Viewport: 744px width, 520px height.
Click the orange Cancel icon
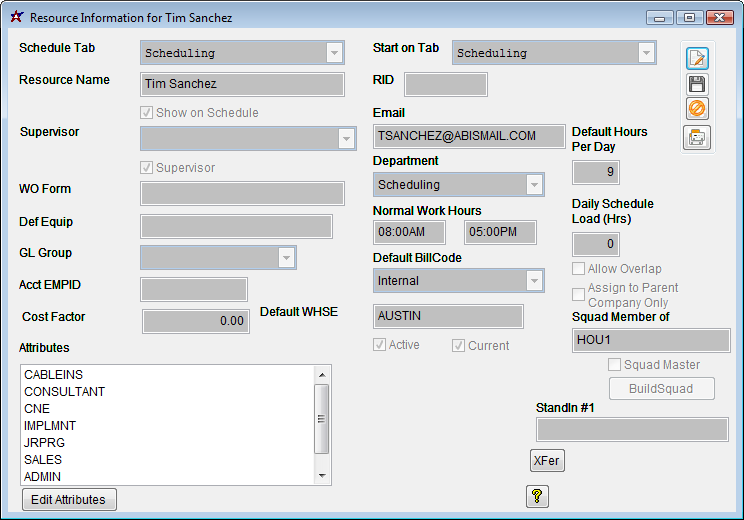(697, 110)
